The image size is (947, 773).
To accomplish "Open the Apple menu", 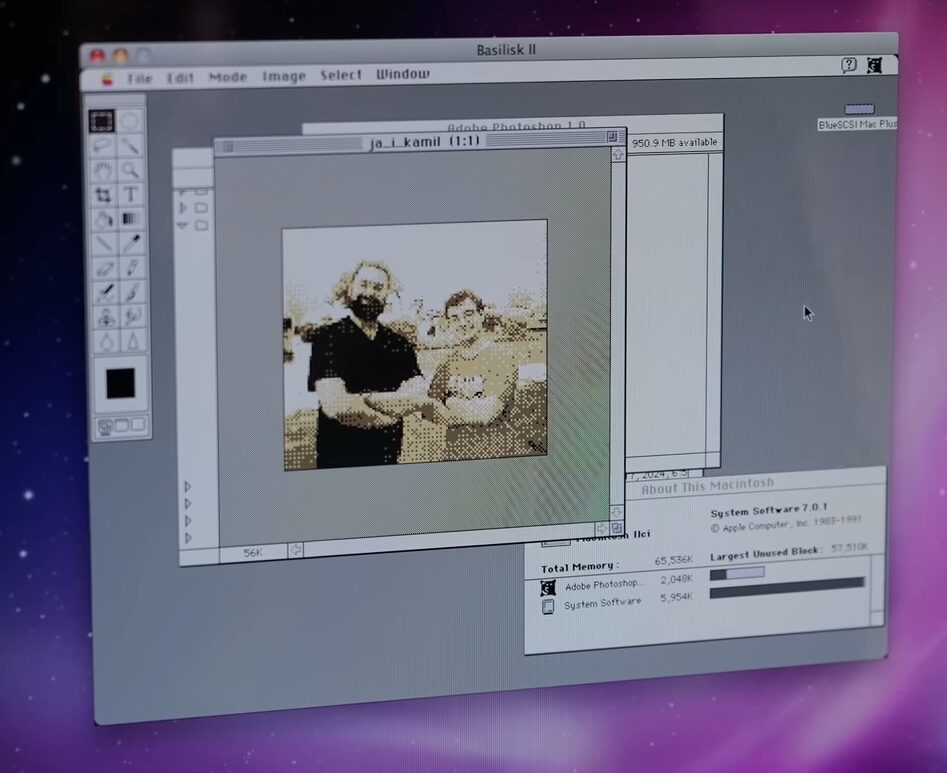I will pyautogui.click(x=107, y=79).
